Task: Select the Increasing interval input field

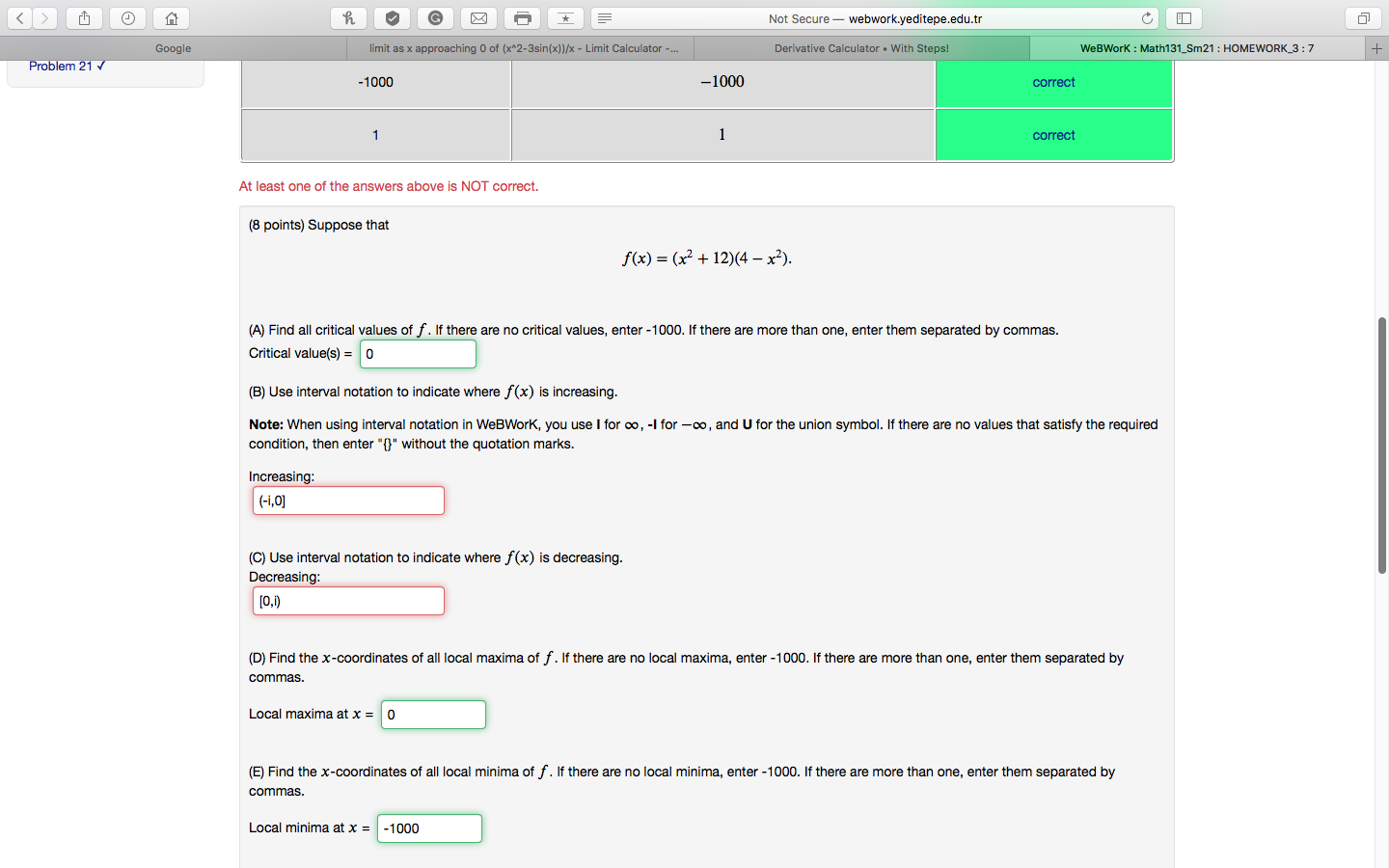Action: (347, 501)
